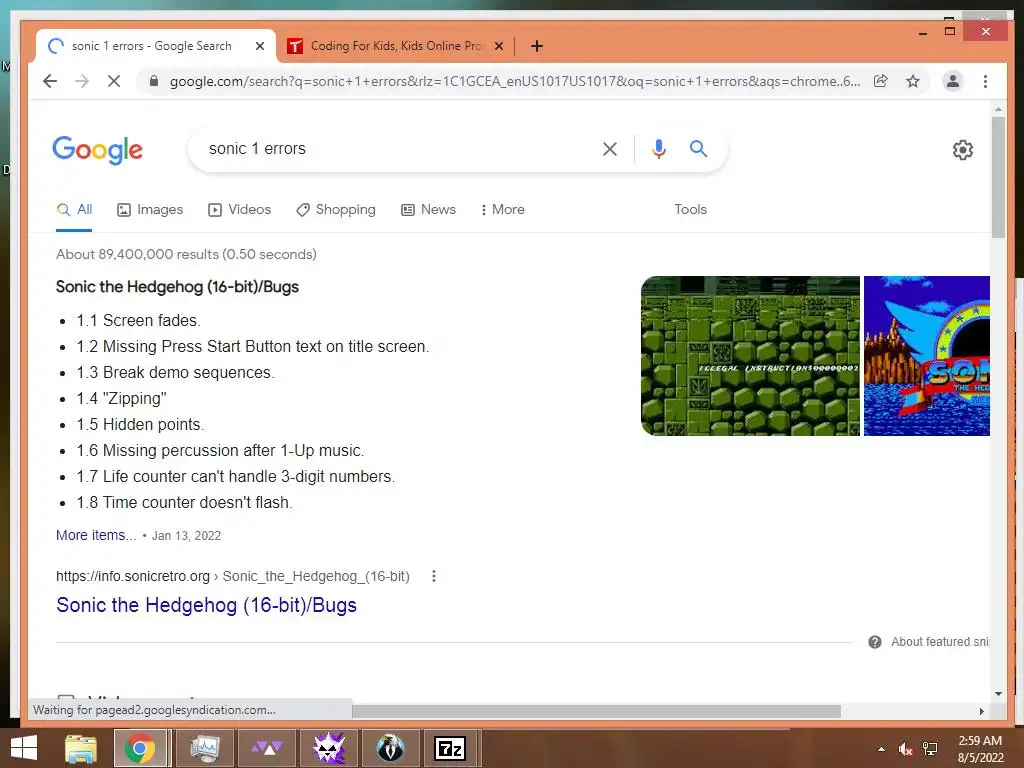Open the Sonic title screen thumbnail

tap(927, 356)
